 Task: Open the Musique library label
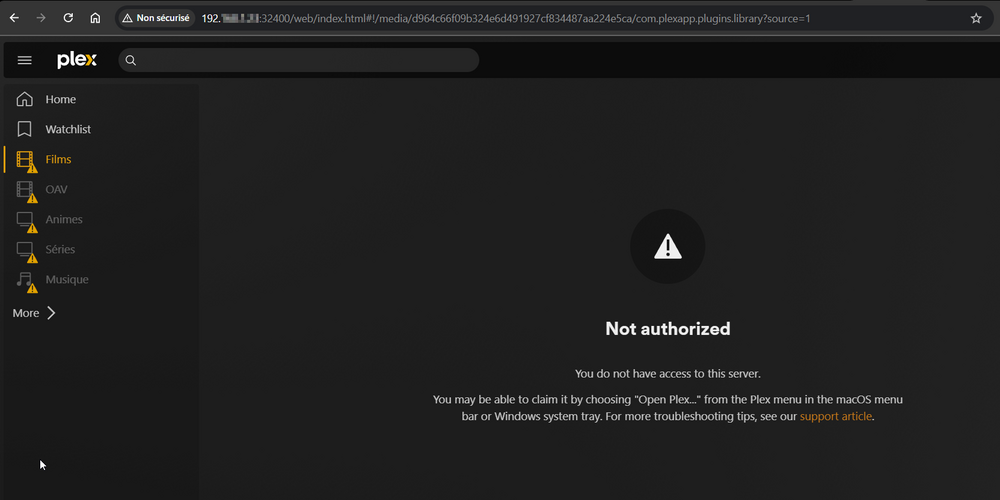pyautogui.click(x=67, y=279)
